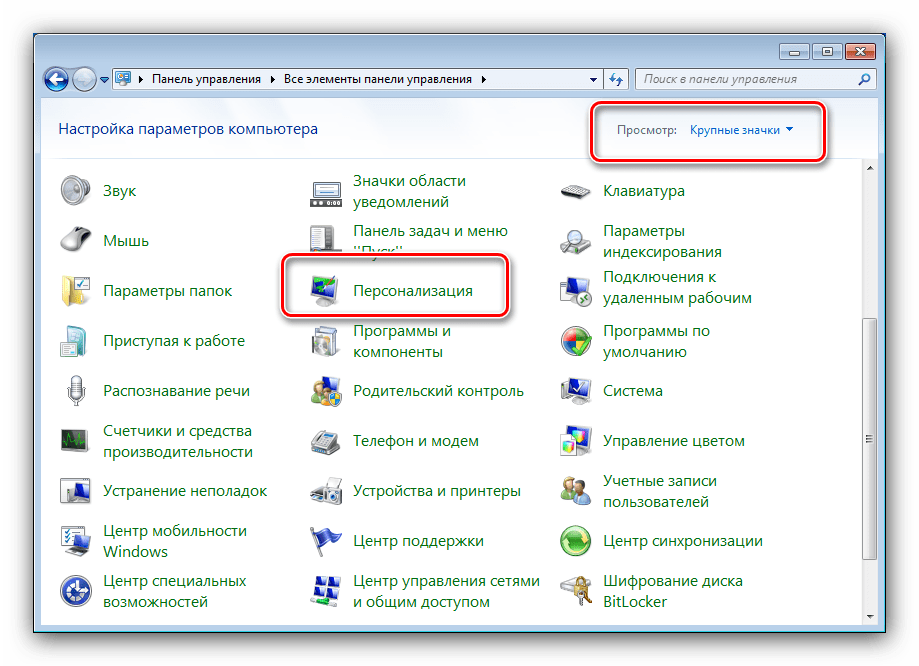The width and height of the screenshot is (919, 666).
Task: Select Панель управления in the address path
Action: 206,79
